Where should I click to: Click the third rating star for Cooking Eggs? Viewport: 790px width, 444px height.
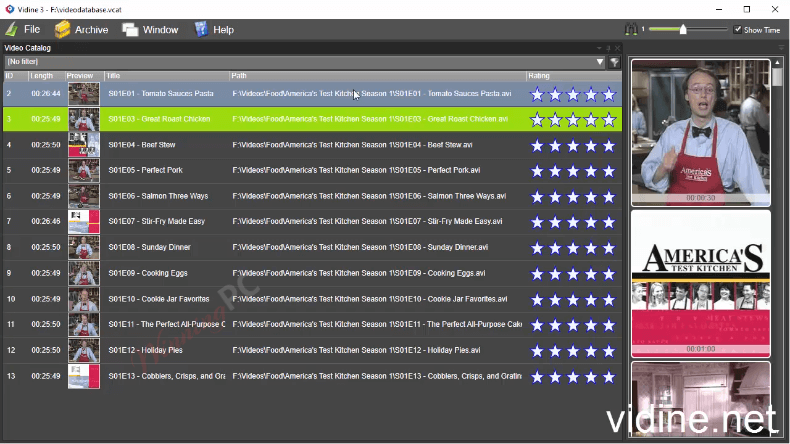coord(573,274)
